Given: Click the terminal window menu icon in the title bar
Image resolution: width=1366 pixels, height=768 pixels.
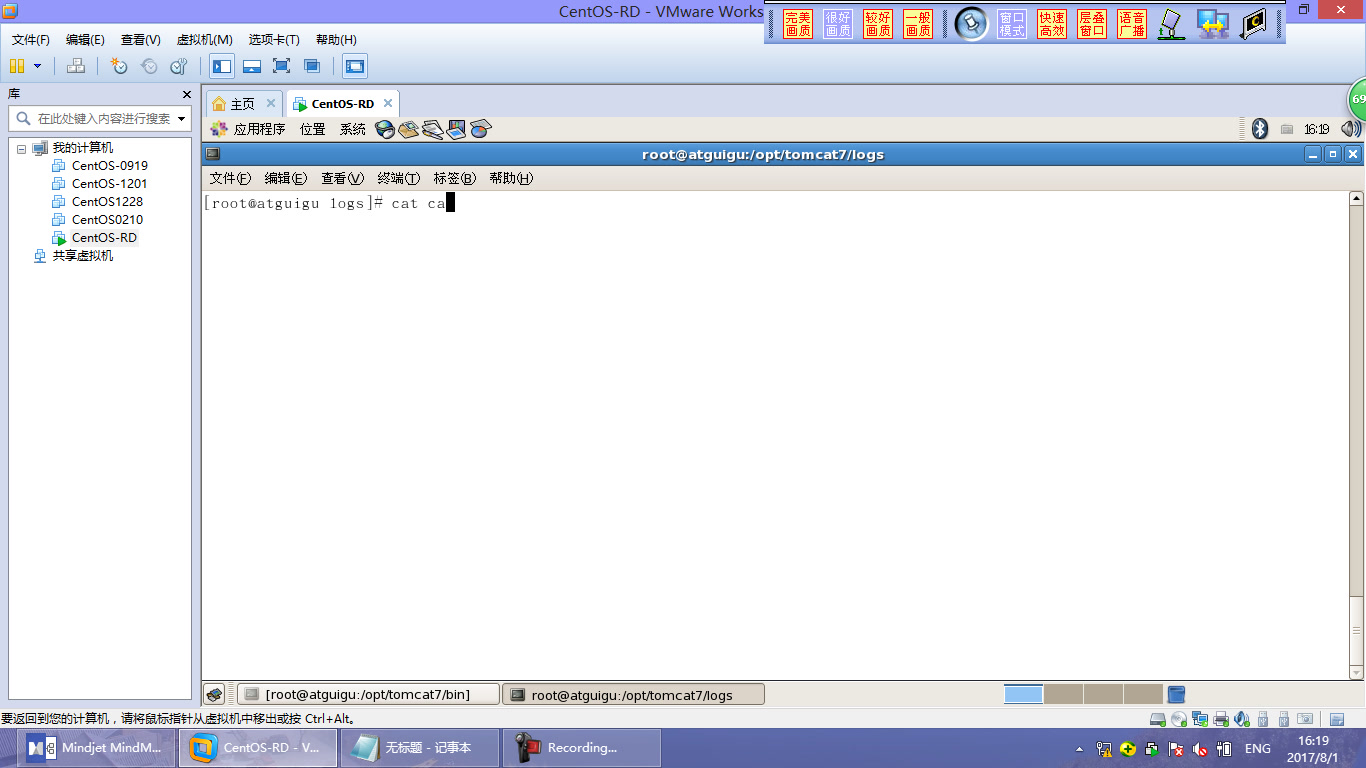Looking at the screenshot, I should pyautogui.click(x=212, y=154).
